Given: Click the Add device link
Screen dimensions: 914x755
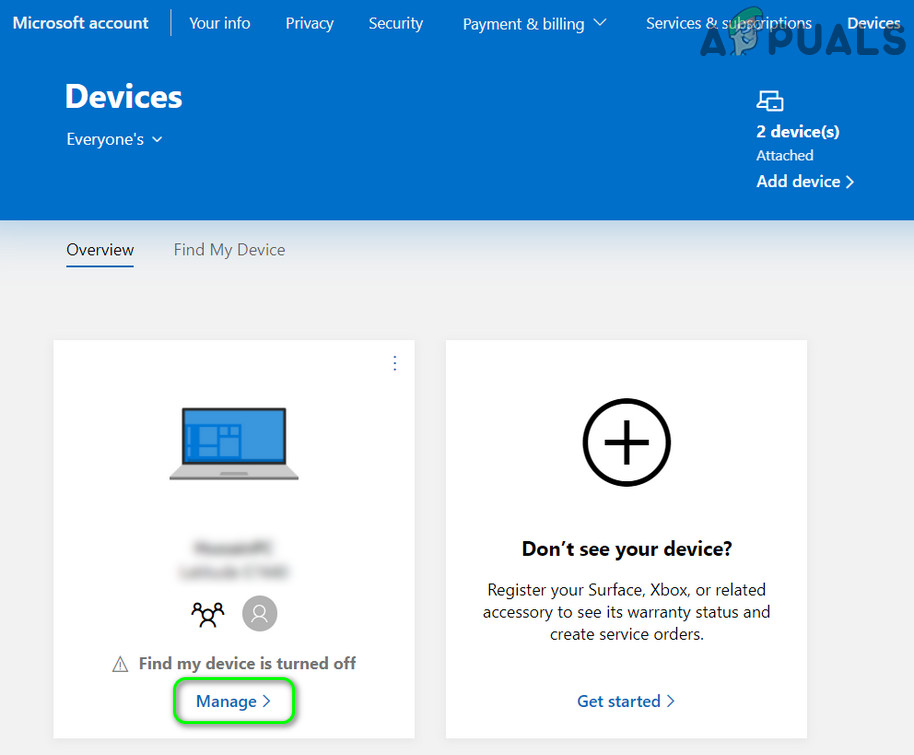Looking at the screenshot, I should point(805,181).
